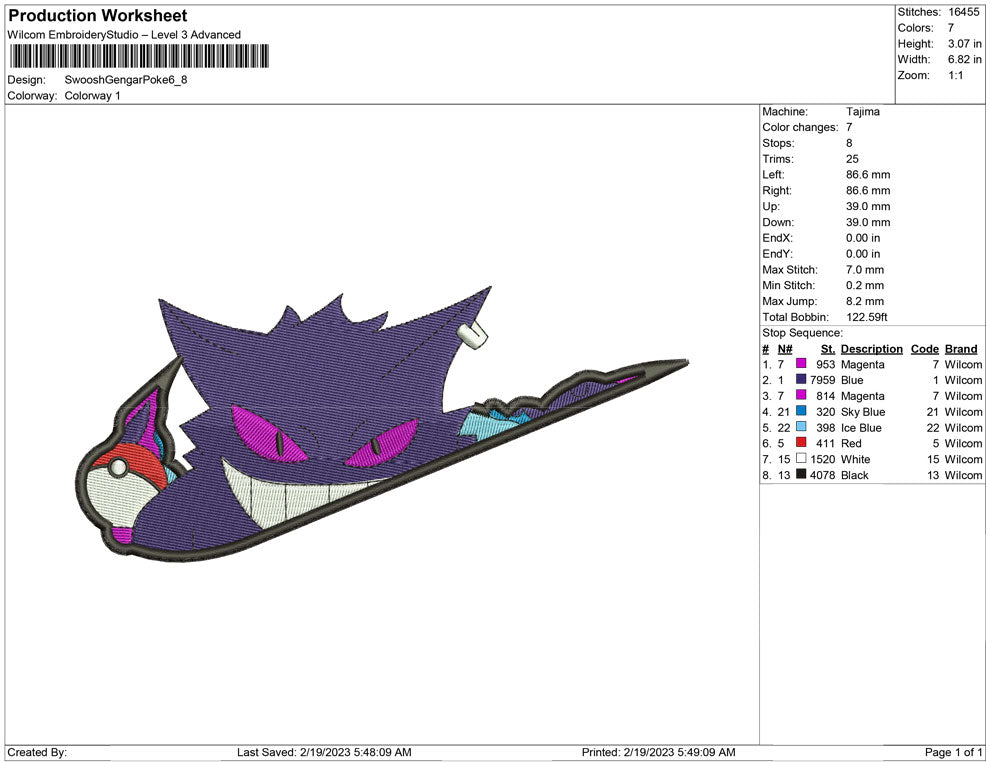Click the Red swatch for thread 411

[x=801, y=444]
